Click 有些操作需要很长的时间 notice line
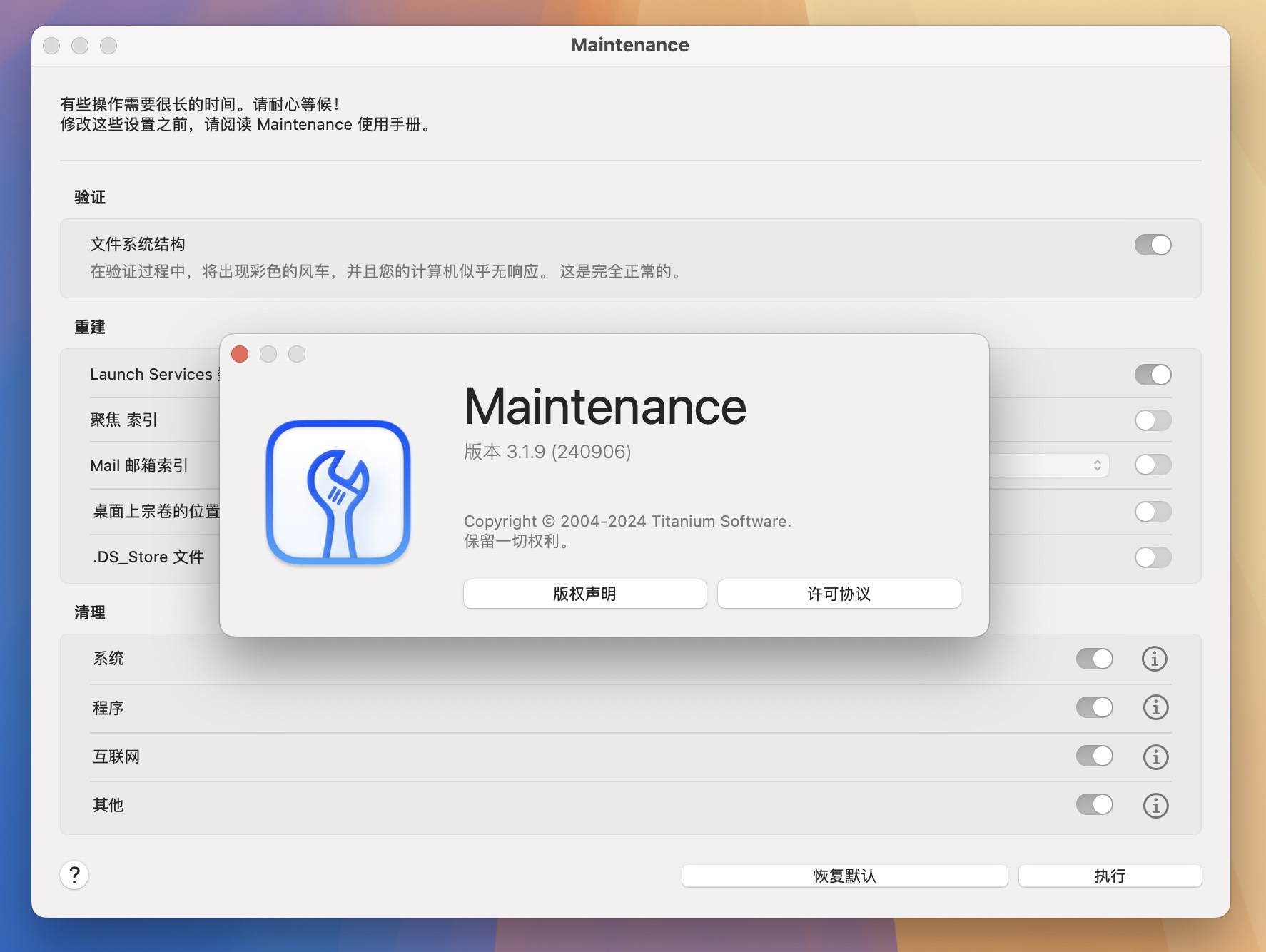Viewport: 1266px width, 952px height. [x=200, y=104]
